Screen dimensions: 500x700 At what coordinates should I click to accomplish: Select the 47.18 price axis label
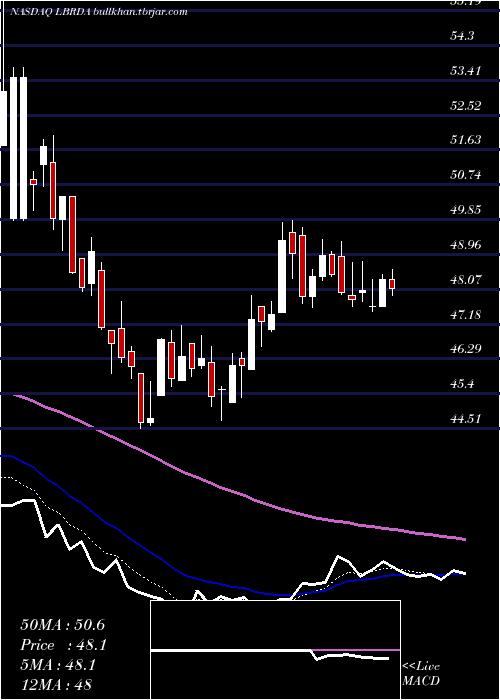pos(466,315)
